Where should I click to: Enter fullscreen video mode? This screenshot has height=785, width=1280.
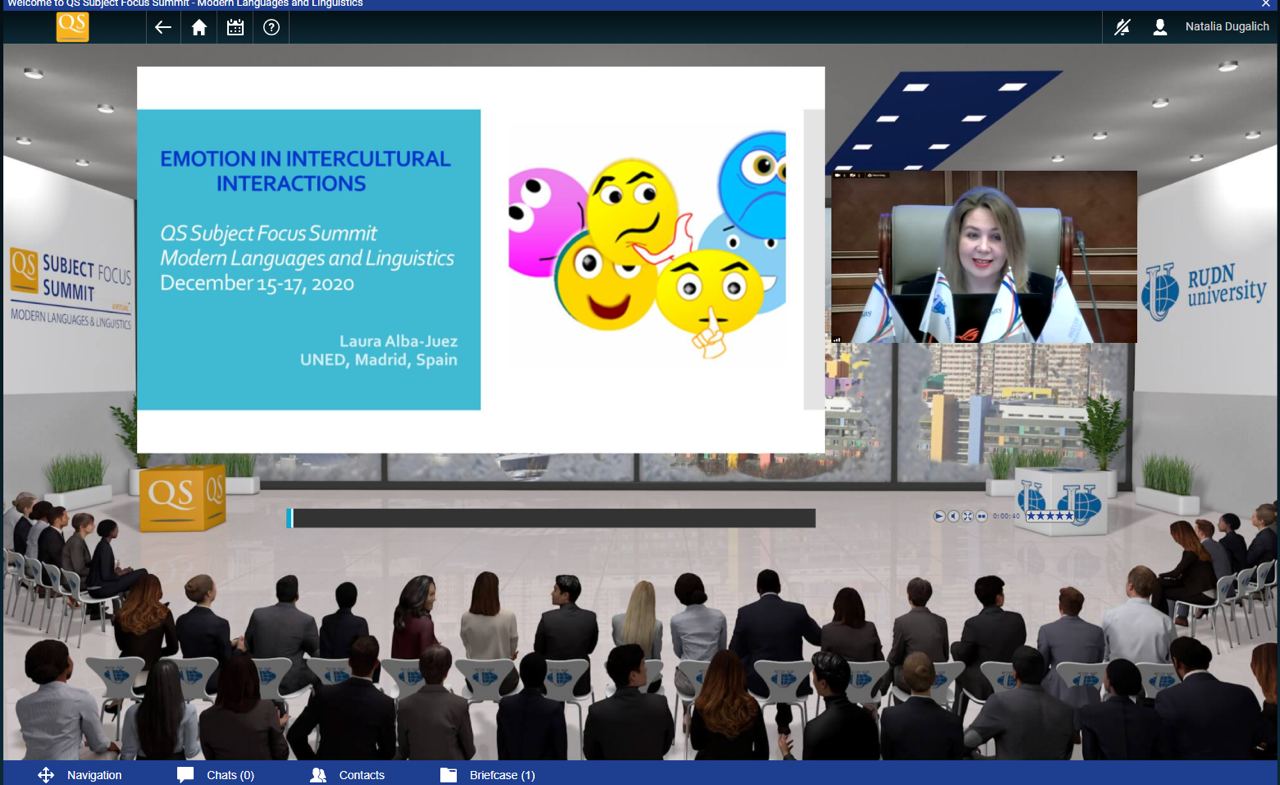pyautogui.click(x=967, y=516)
